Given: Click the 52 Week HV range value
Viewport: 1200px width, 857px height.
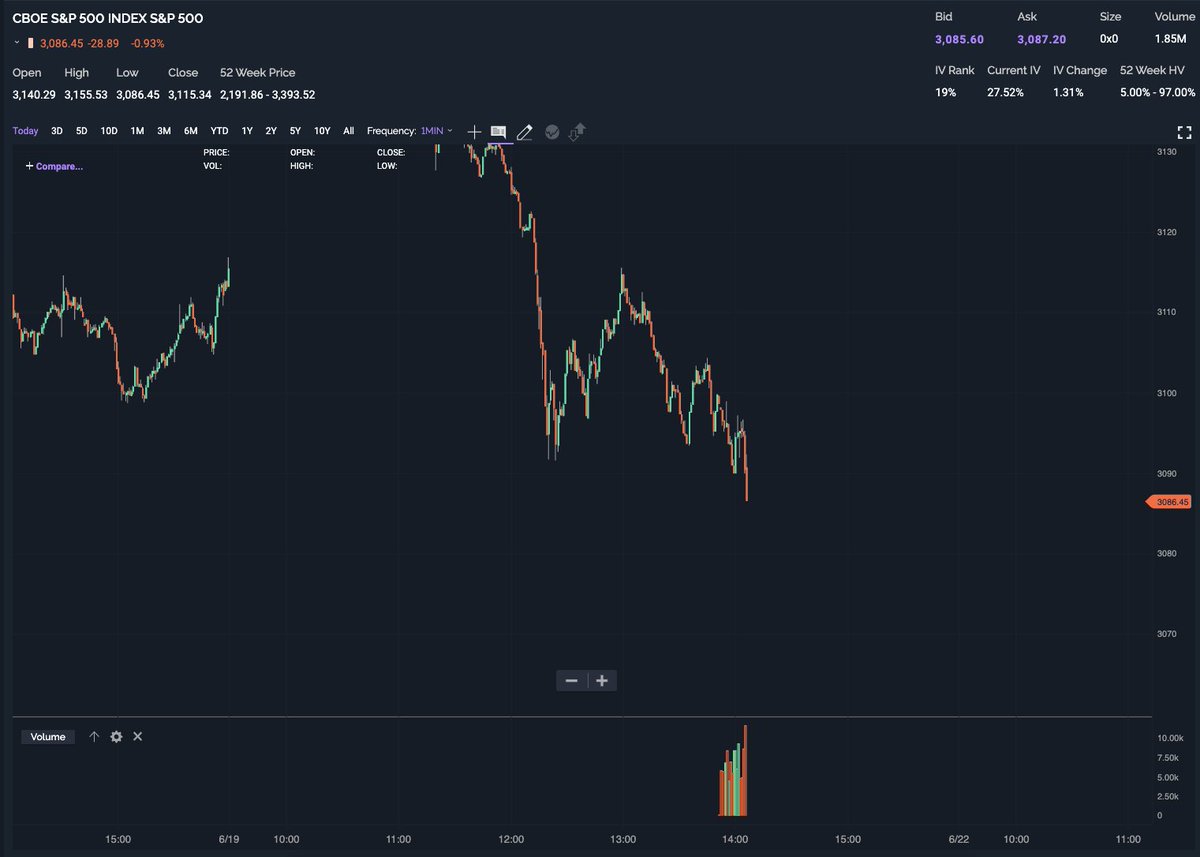Looking at the screenshot, I should (1158, 92).
